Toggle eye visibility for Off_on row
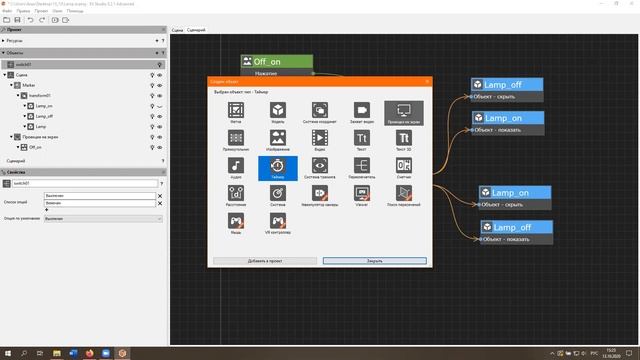The image size is (640, 360). tap(160, 147)
